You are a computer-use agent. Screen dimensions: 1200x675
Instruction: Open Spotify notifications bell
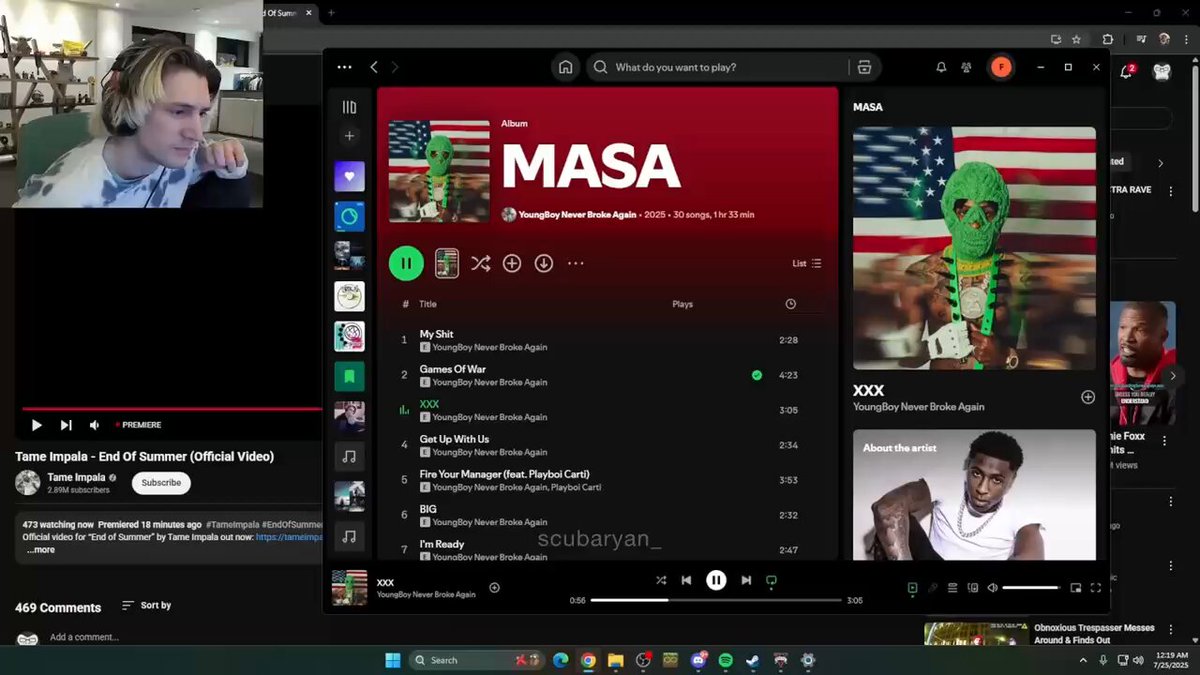click(941, 67)
